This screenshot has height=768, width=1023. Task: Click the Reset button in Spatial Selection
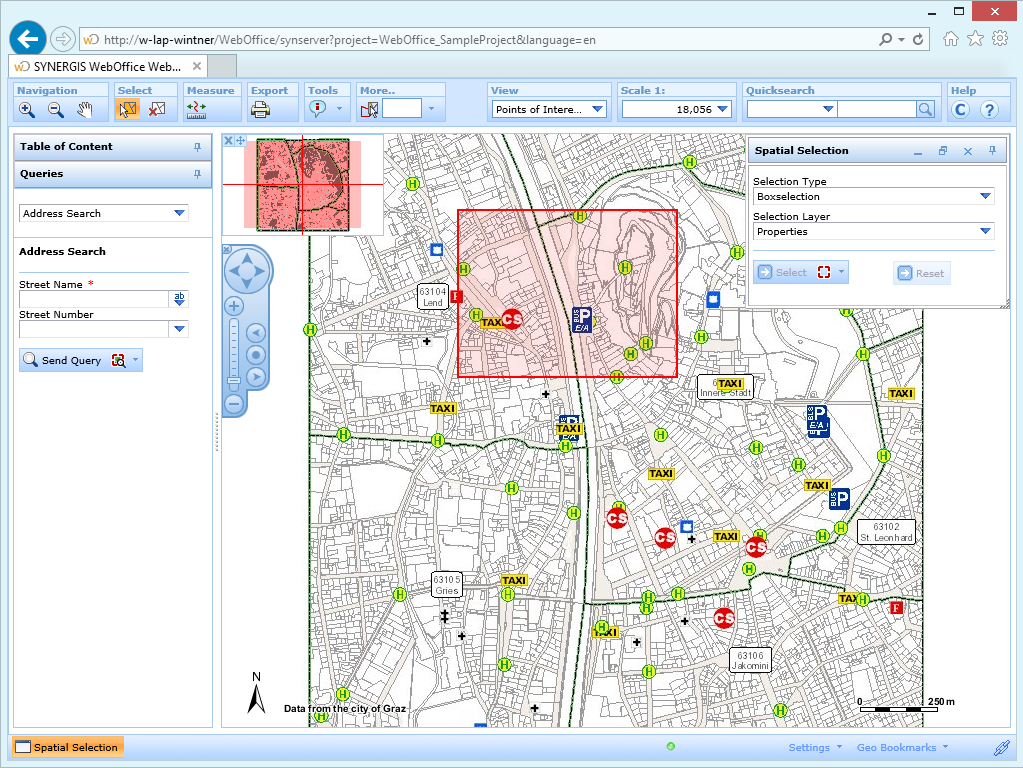(920, 272)
